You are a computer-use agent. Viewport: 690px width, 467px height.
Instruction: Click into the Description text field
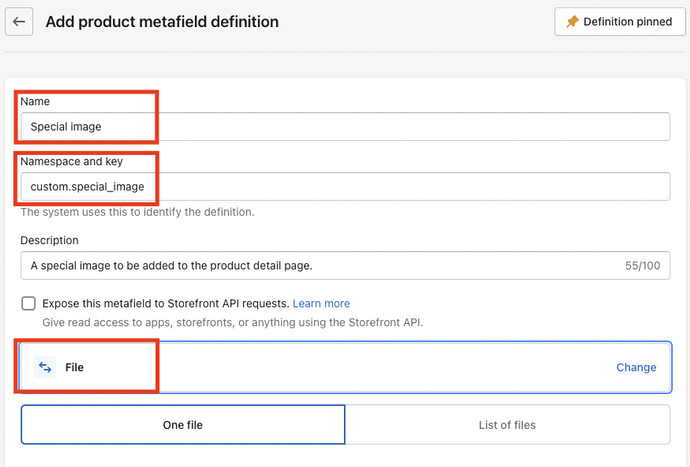tap(320, 265)
